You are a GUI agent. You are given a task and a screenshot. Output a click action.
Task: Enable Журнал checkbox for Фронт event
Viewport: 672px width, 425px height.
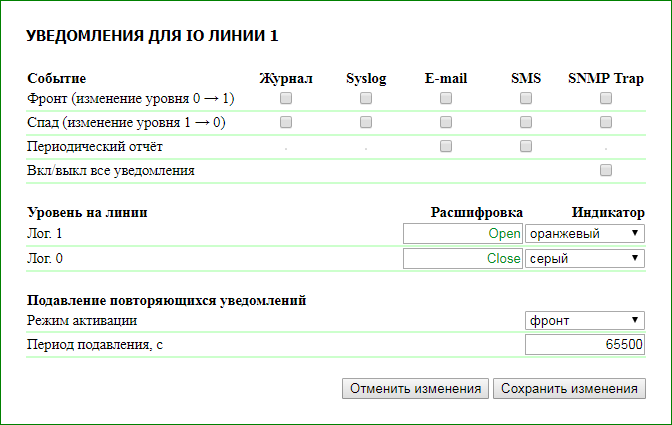pyautogui.click(x=286, y=98)
